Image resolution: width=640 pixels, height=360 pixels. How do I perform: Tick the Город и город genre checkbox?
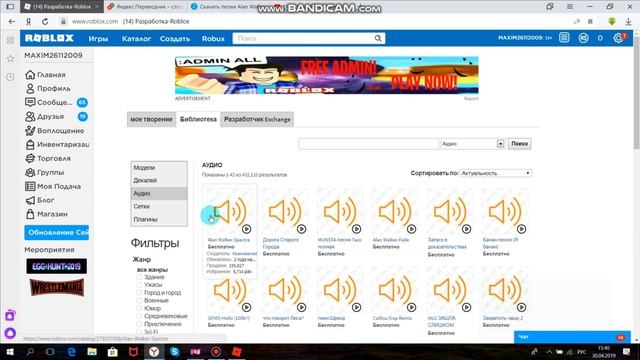[x=139, y=293]
